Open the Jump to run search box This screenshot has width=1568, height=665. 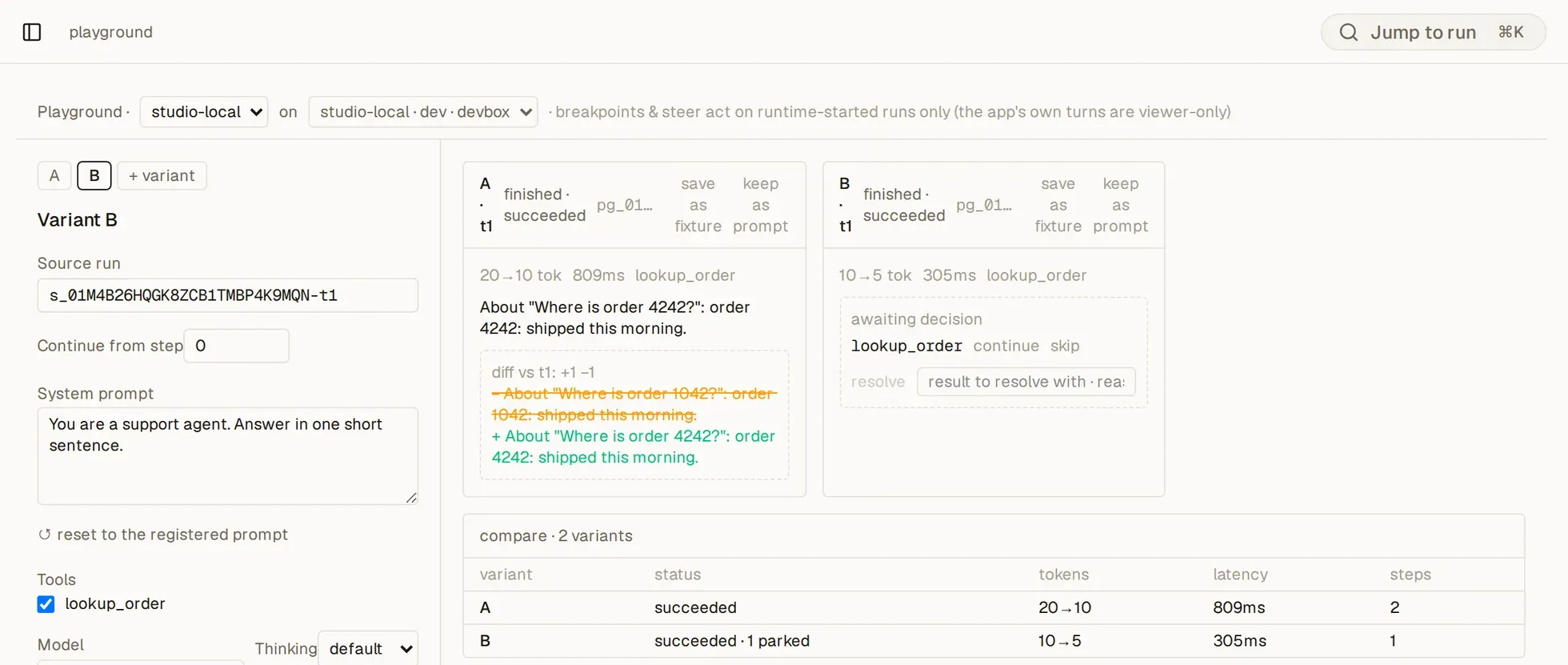(x=1434, y=32)
